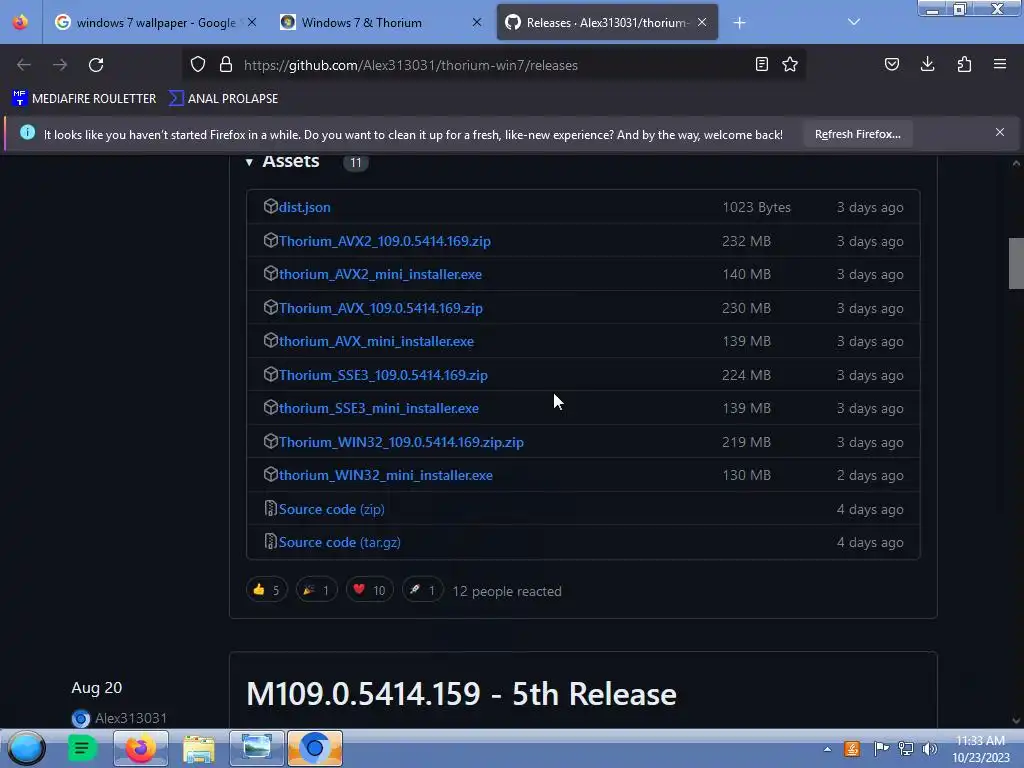The width and height of the screenshot is (1024, 768).
Task: Open the Pocket save icon
Action: [x=891, y=65]
